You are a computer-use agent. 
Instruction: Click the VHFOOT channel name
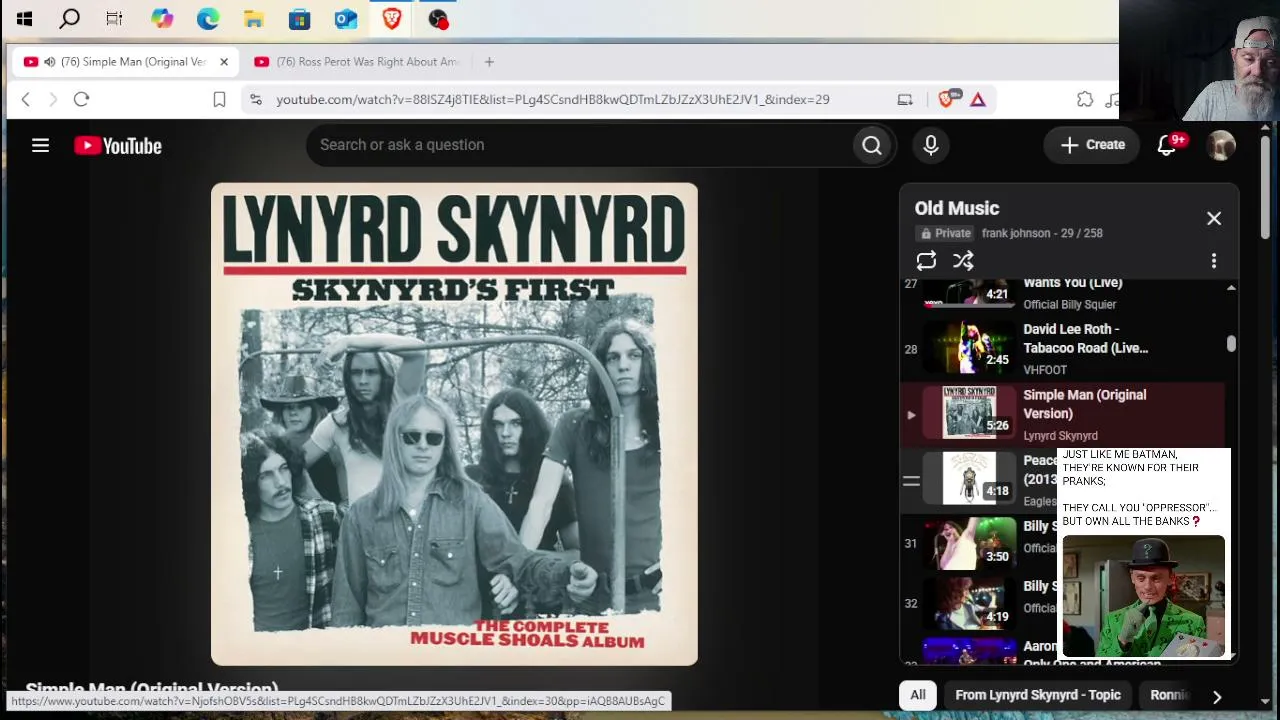[x=1045, y=370]
